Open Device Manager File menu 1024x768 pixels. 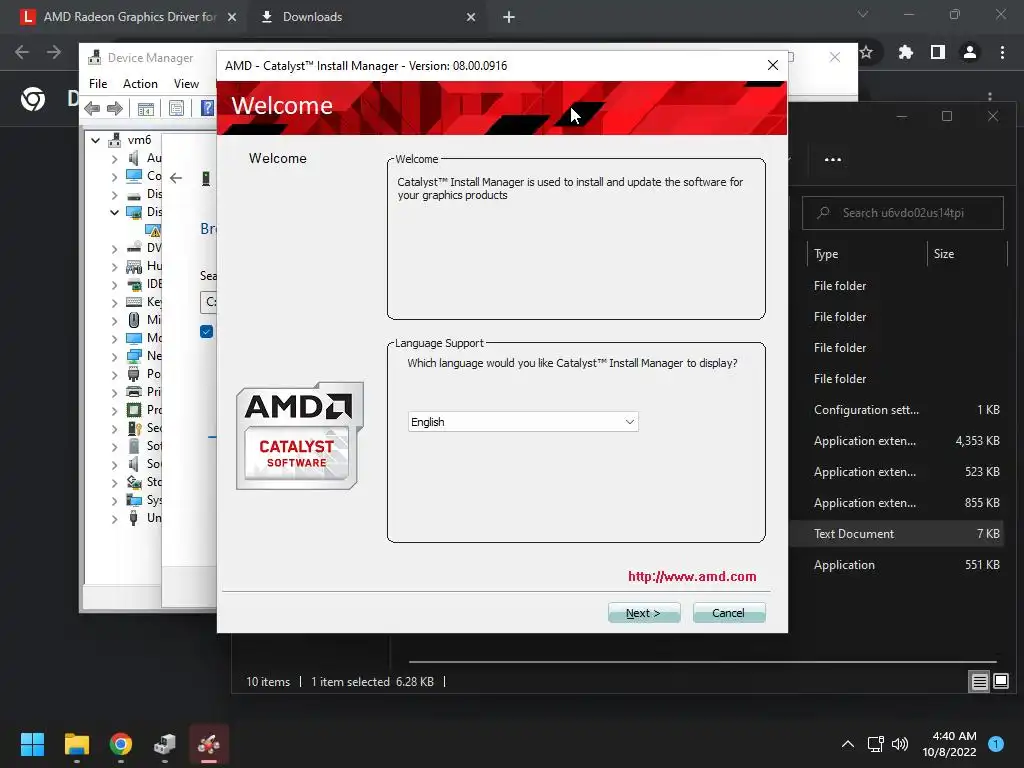click(98, 84)
